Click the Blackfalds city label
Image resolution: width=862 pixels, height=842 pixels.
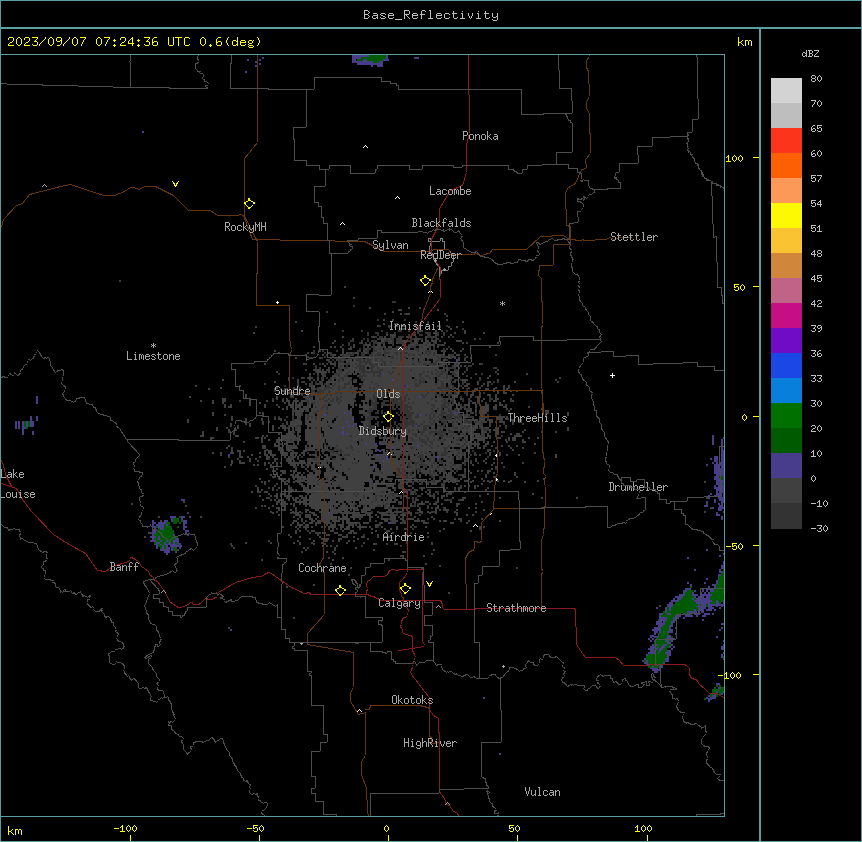441,223
